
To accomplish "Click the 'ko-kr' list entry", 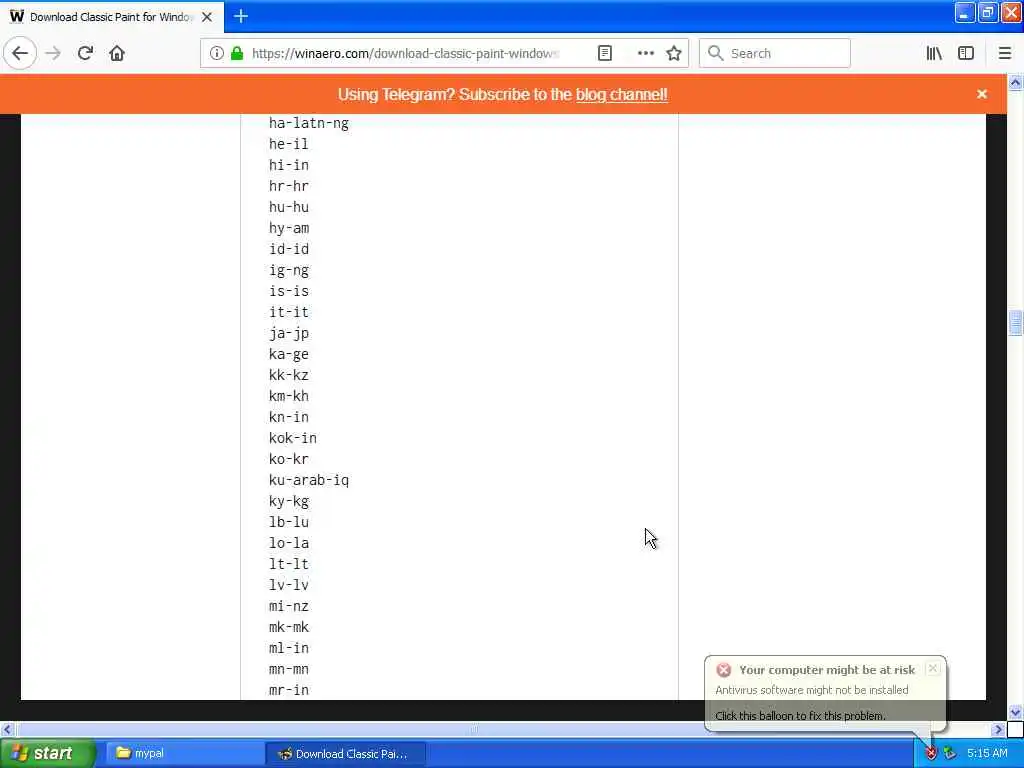I will click(289, 459).
